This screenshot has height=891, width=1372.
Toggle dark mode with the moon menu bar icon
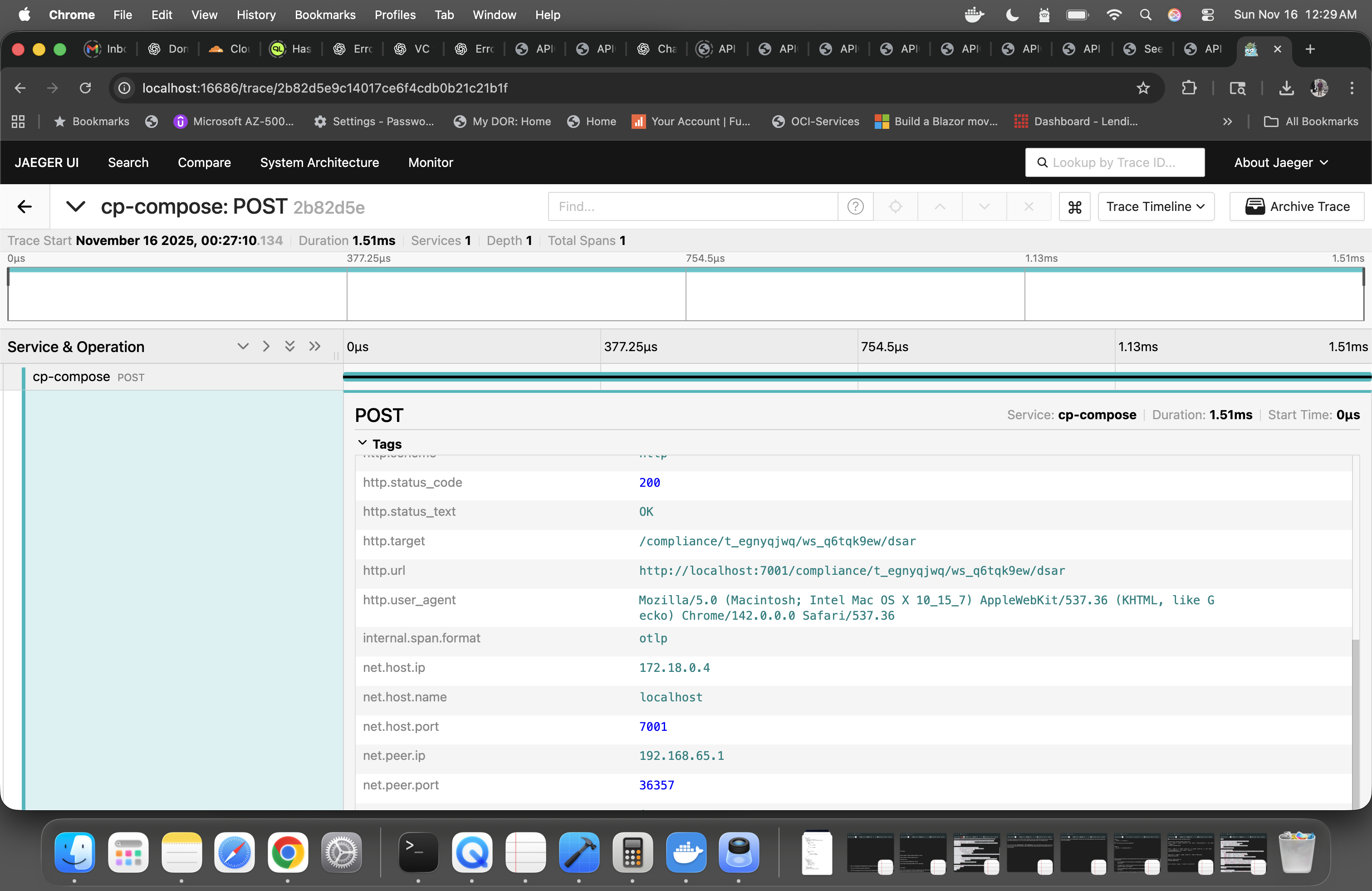click(1012, 15)
